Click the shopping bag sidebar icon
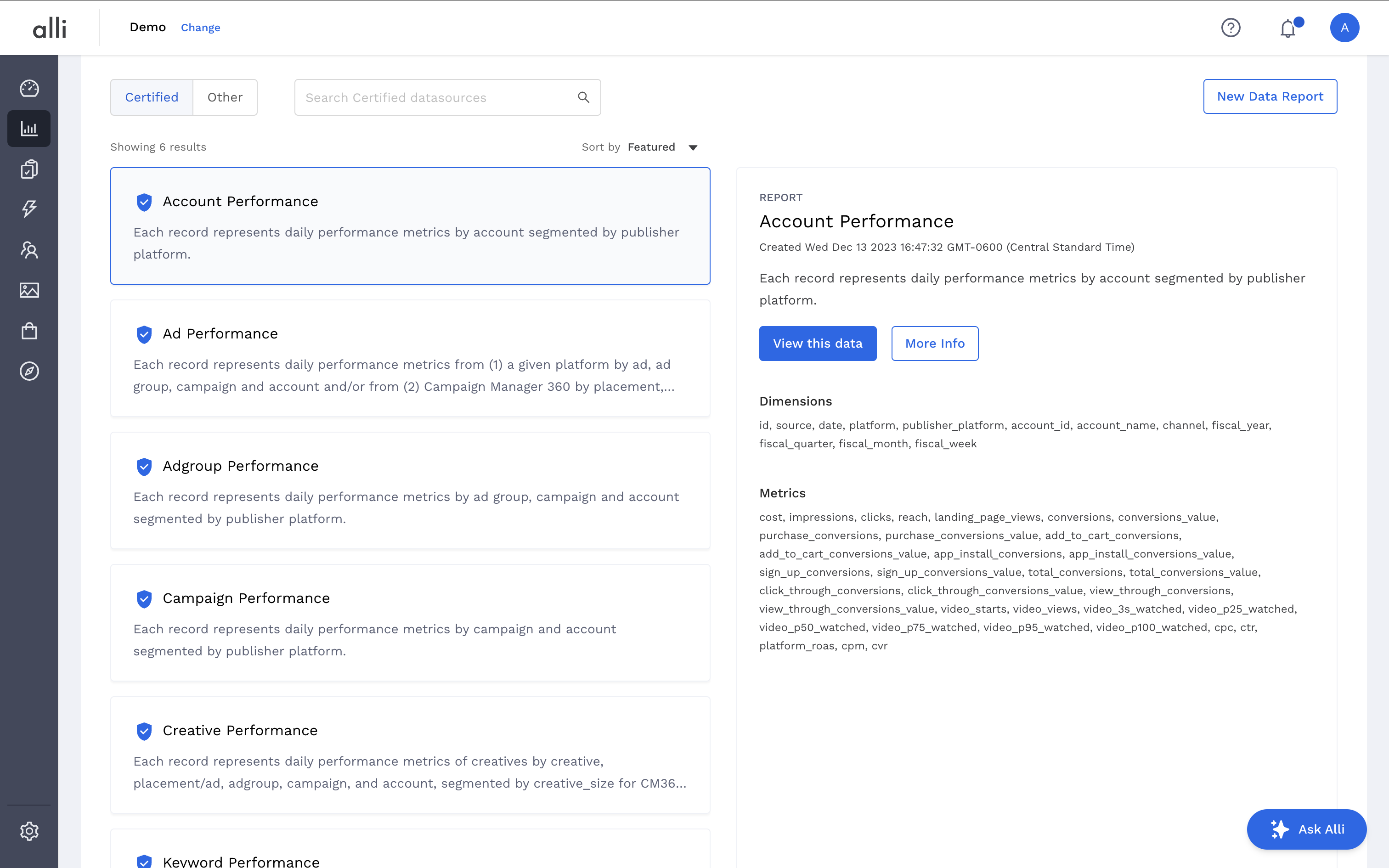The height and width of the screenshot is (868, 1389). coord(29,331)
